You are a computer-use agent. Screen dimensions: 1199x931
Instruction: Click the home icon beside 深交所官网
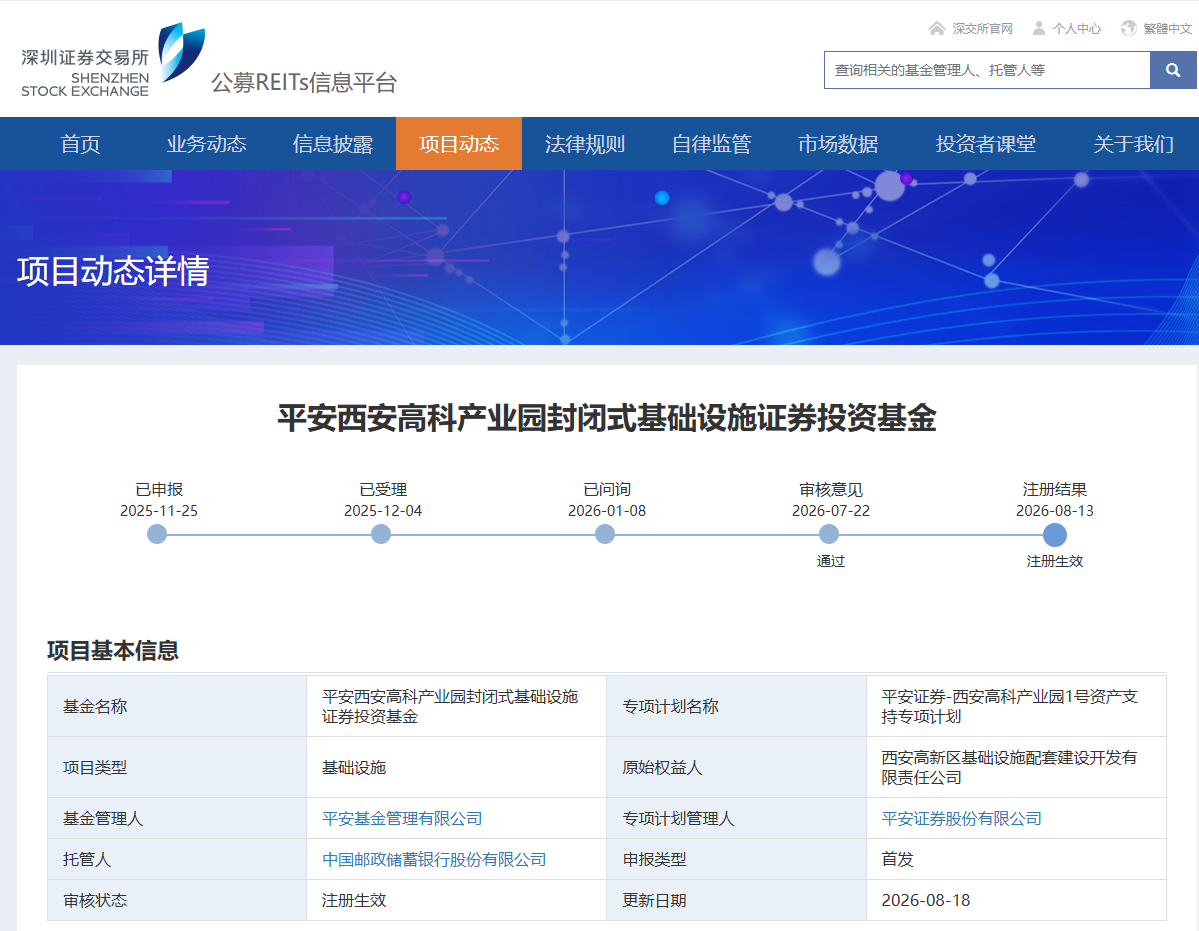click(937, 28)
